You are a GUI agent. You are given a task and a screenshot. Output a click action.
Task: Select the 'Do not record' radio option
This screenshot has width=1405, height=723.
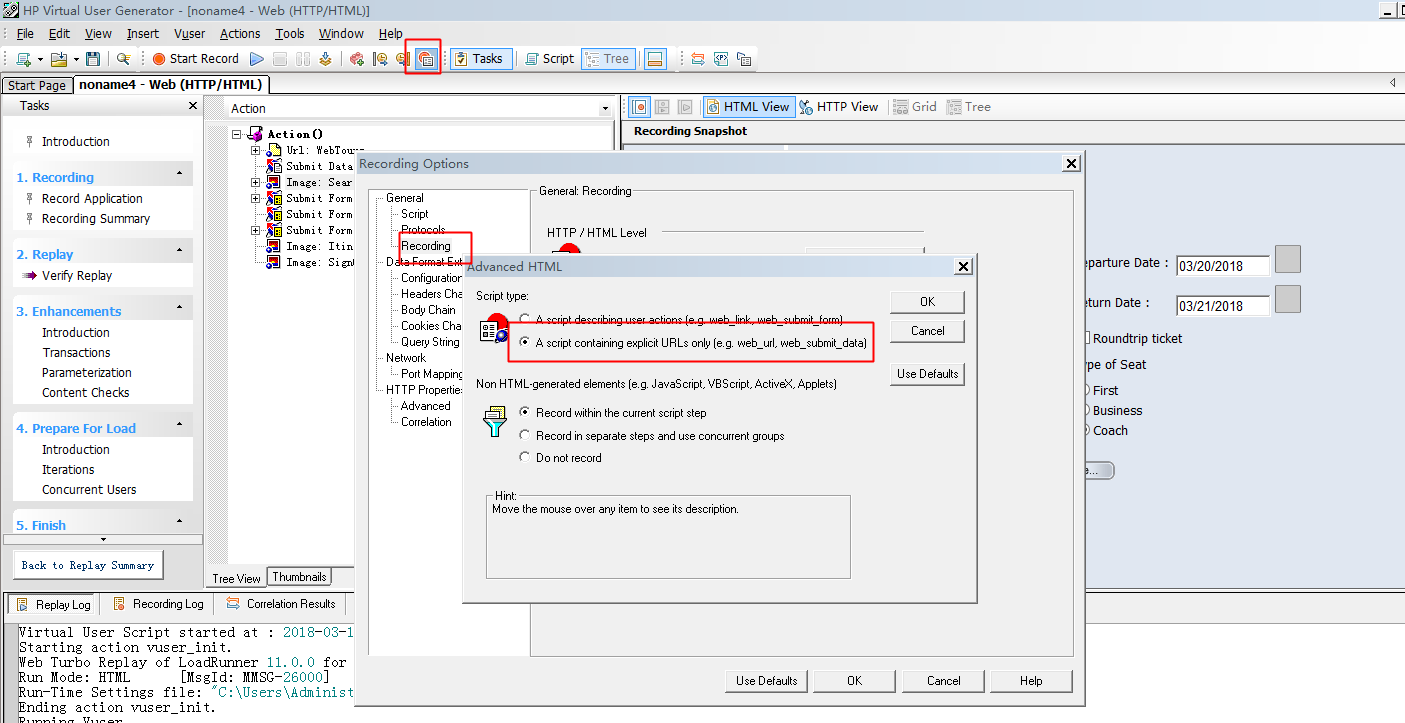[x=525, y=457]
